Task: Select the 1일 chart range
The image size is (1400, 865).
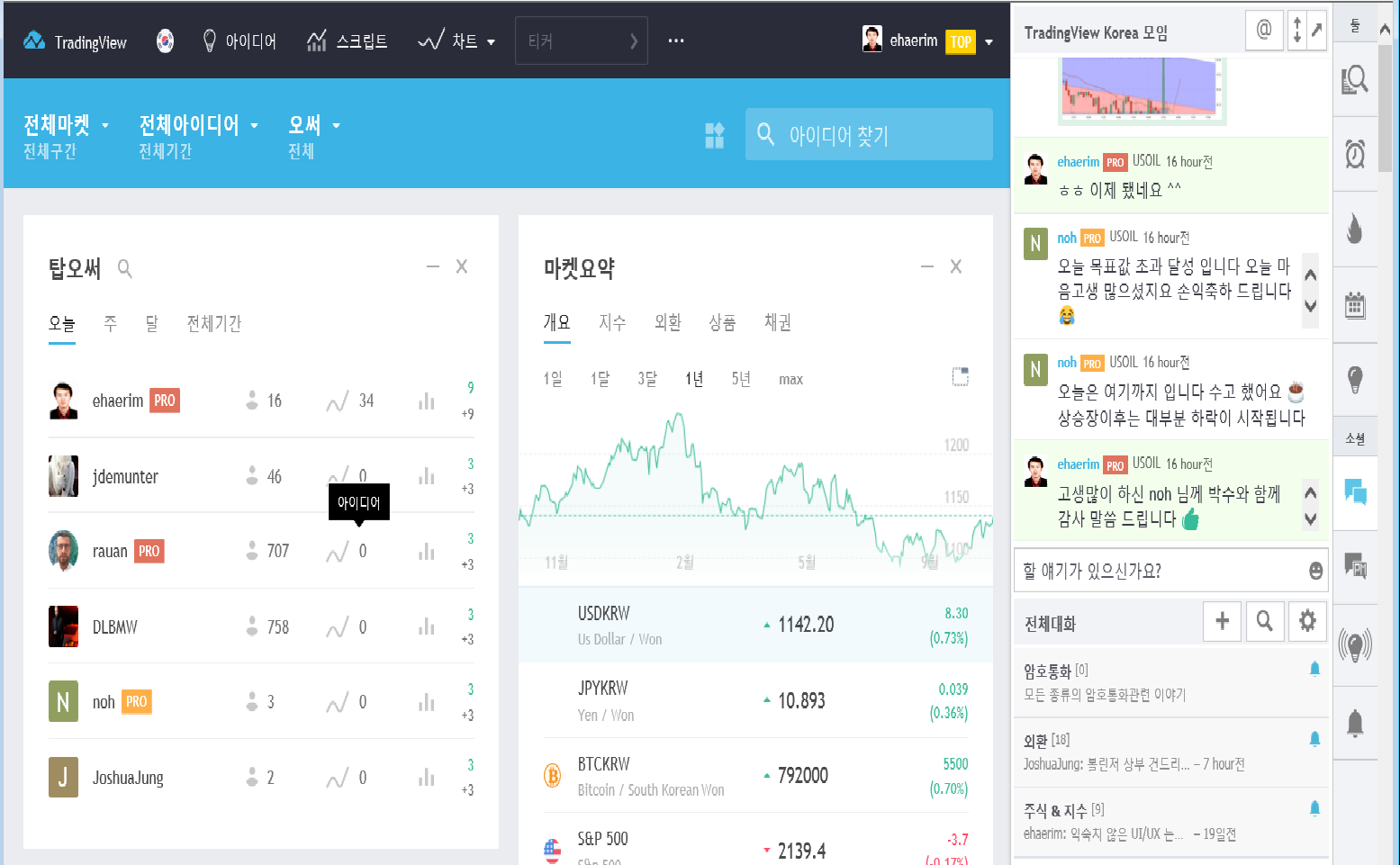Action: pyautogui.click(x=553, y=379)
